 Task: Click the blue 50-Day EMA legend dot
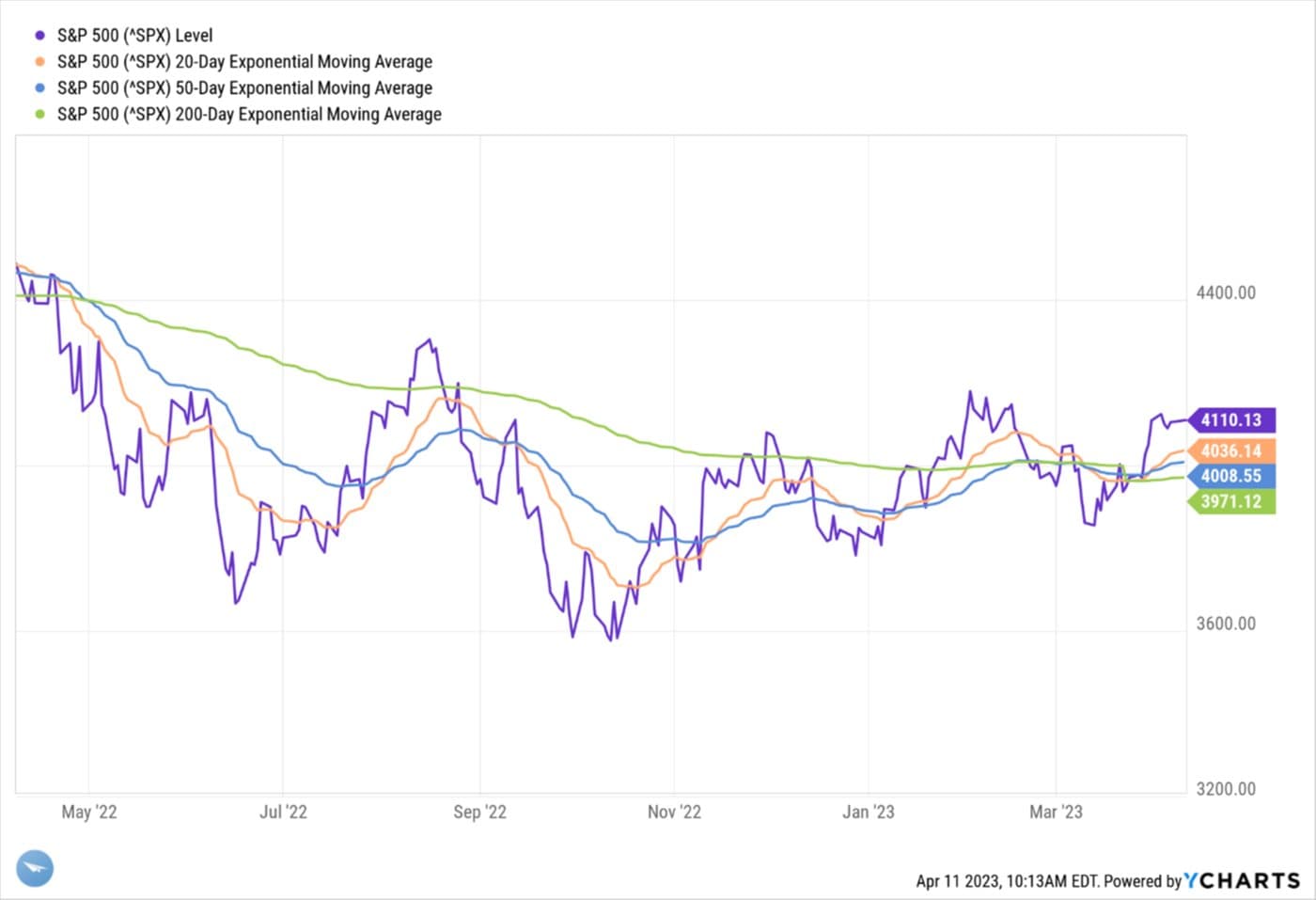(x=39, y=88)
